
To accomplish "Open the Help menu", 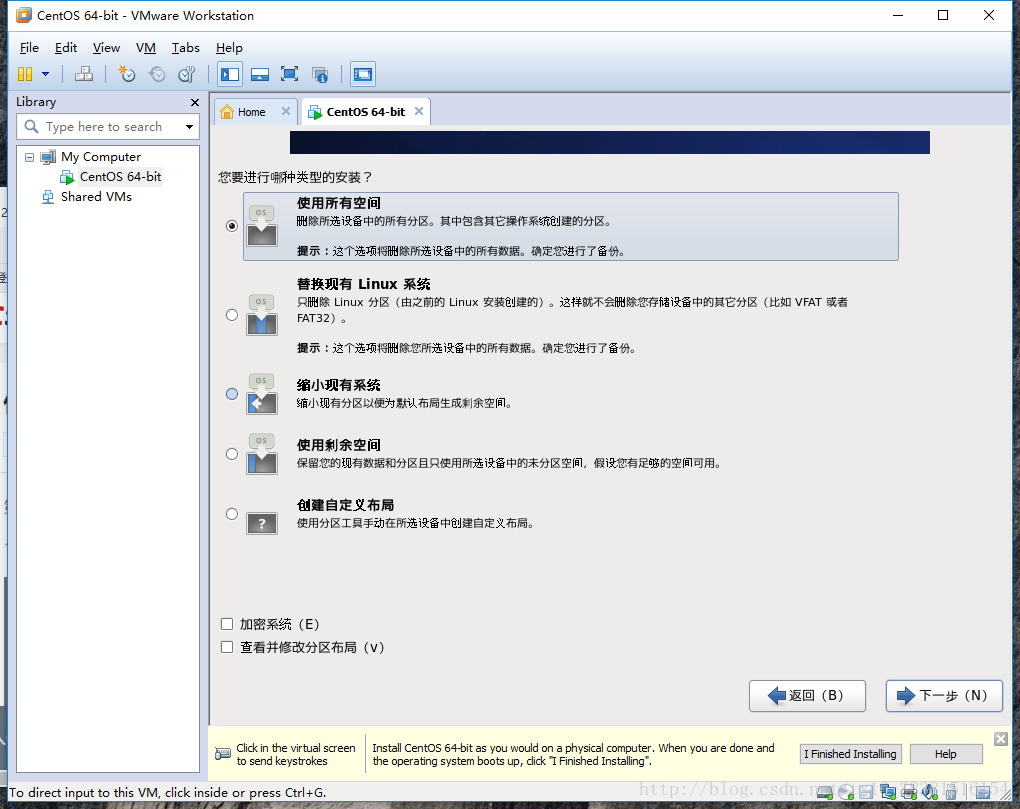I will coord(229,47).
